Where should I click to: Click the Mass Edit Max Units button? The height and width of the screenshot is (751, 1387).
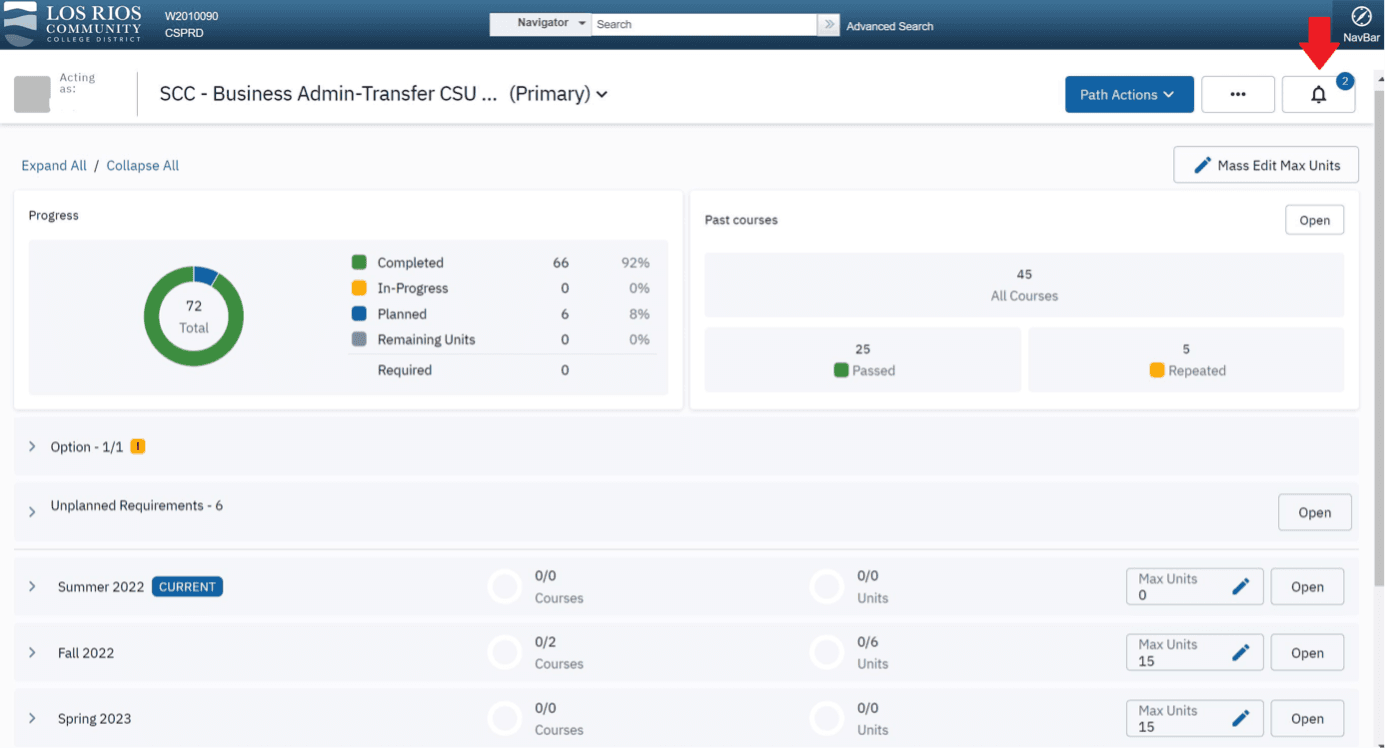point(1266,165)
